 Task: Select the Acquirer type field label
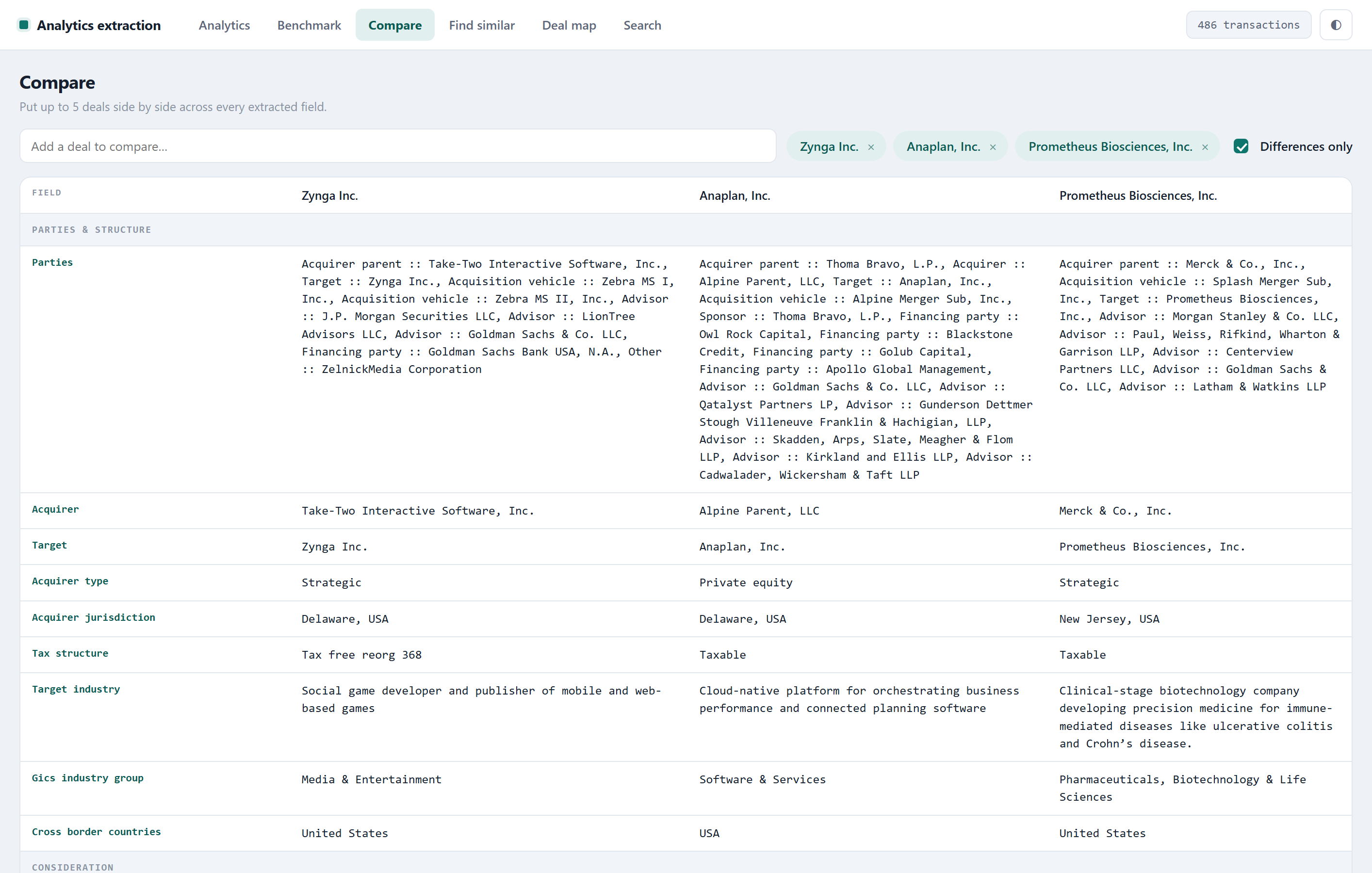(x=70, y=581)
